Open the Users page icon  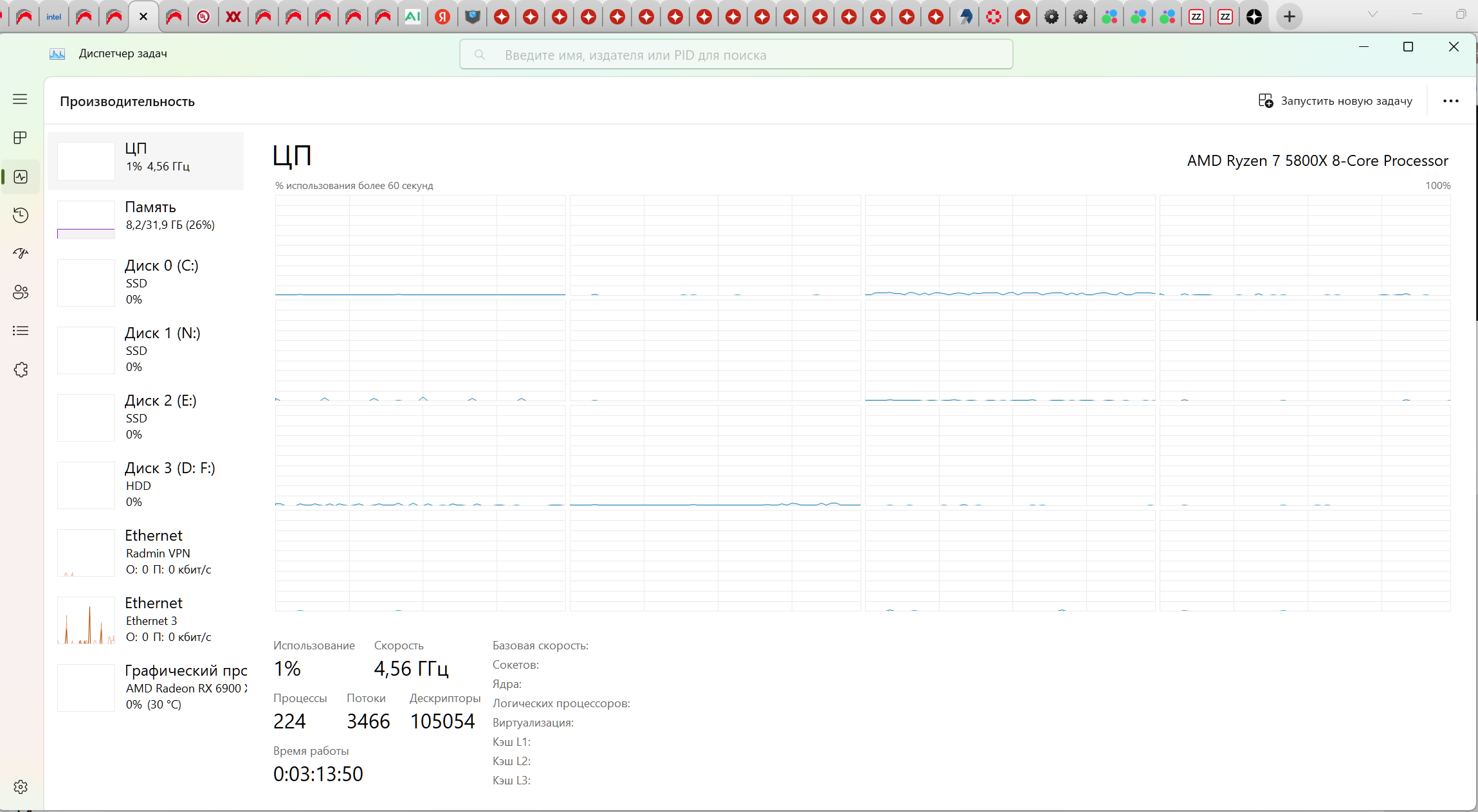20,292
